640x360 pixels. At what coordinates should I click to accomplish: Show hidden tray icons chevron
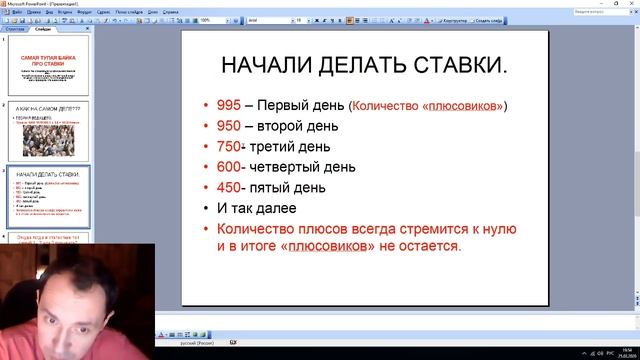point(584,353)
